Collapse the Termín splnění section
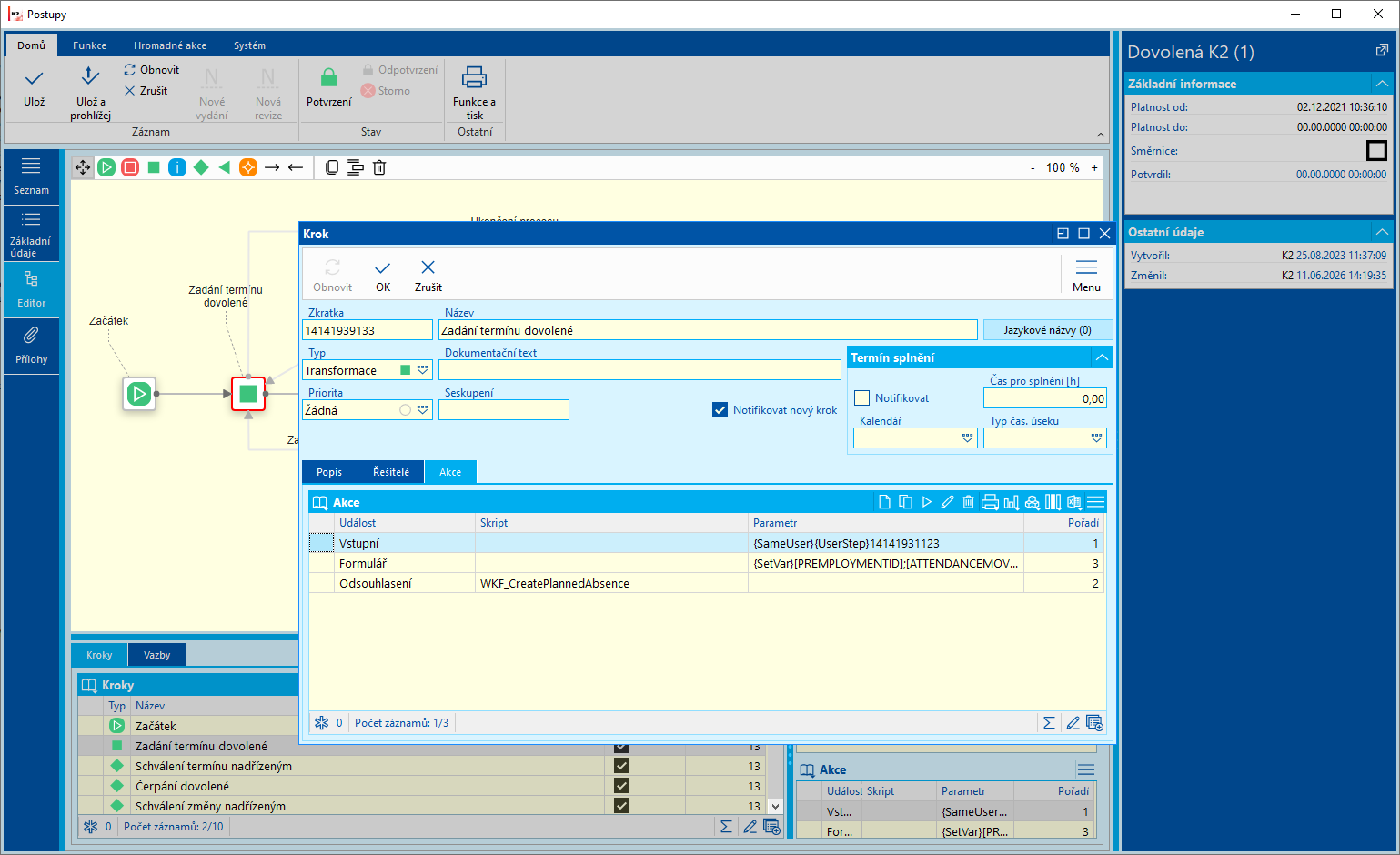This screenshot has height=855, width=1400. click(1101, 357)
